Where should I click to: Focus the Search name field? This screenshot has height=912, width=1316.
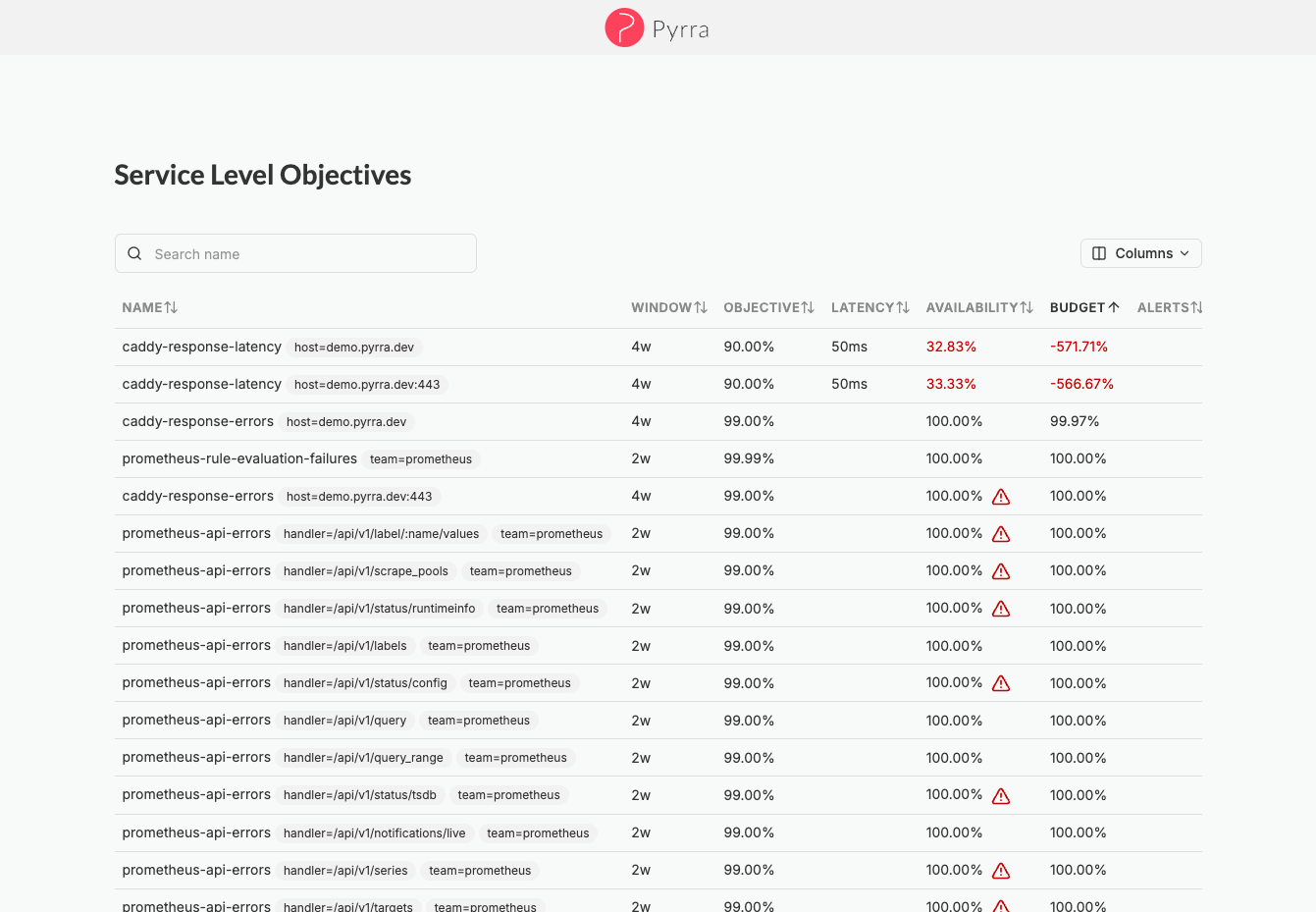coord(295,253)
